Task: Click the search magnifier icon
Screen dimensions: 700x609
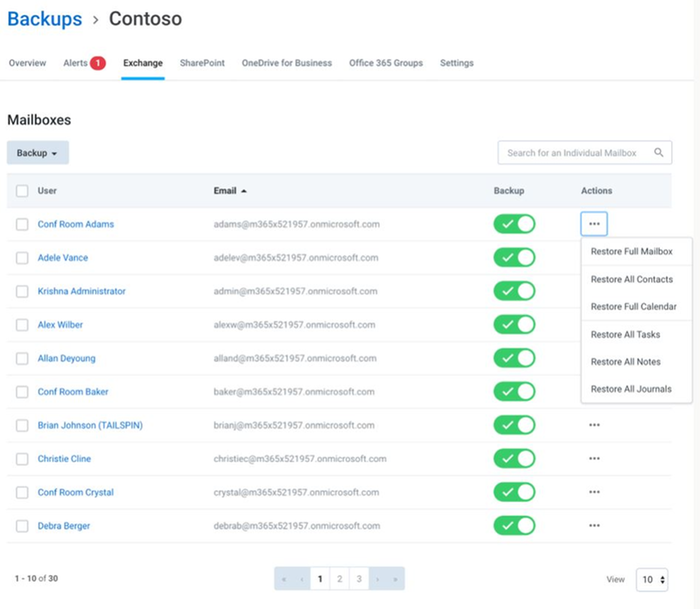Action: (659, 153)
